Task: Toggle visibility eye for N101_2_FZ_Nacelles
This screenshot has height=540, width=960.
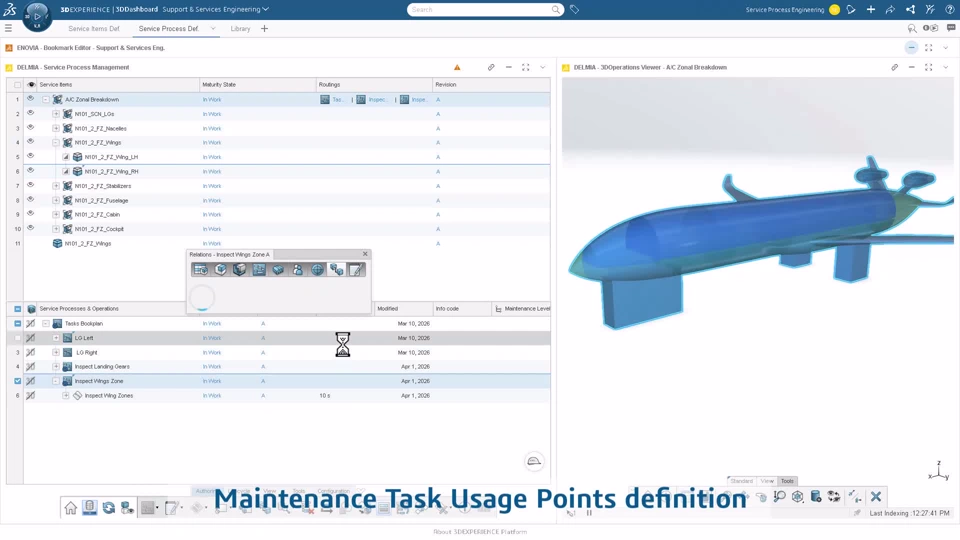Action: coord(30,128)
